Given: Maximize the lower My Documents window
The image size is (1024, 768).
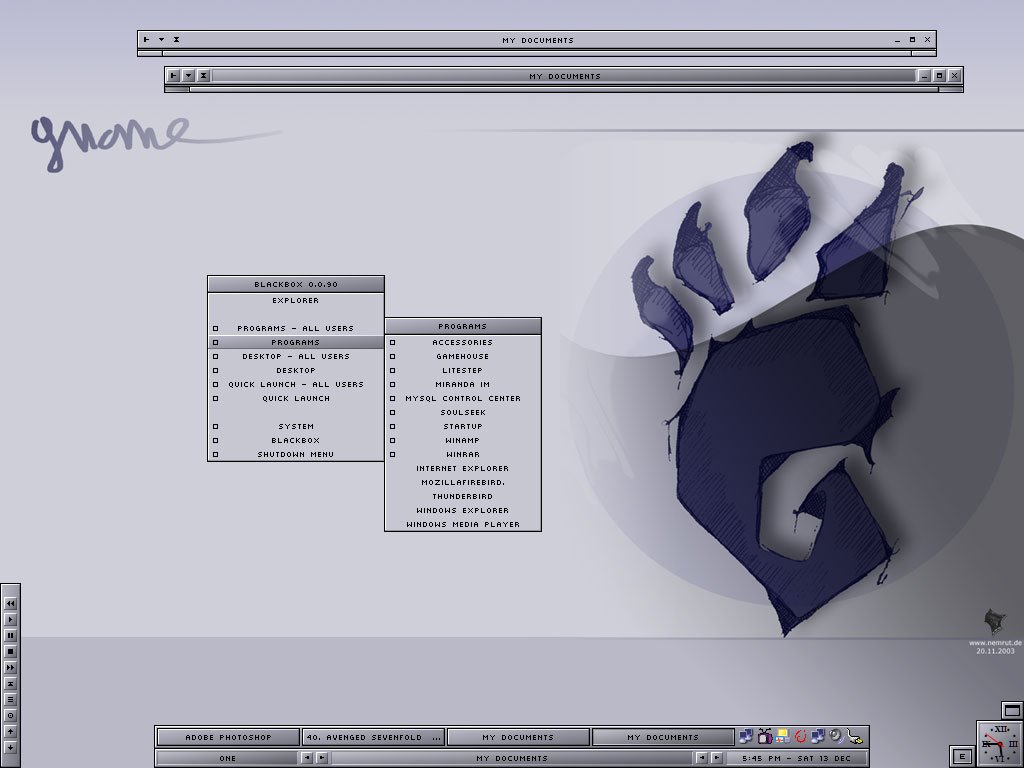Looking at the screenshot, I should [x=939, y=76].
